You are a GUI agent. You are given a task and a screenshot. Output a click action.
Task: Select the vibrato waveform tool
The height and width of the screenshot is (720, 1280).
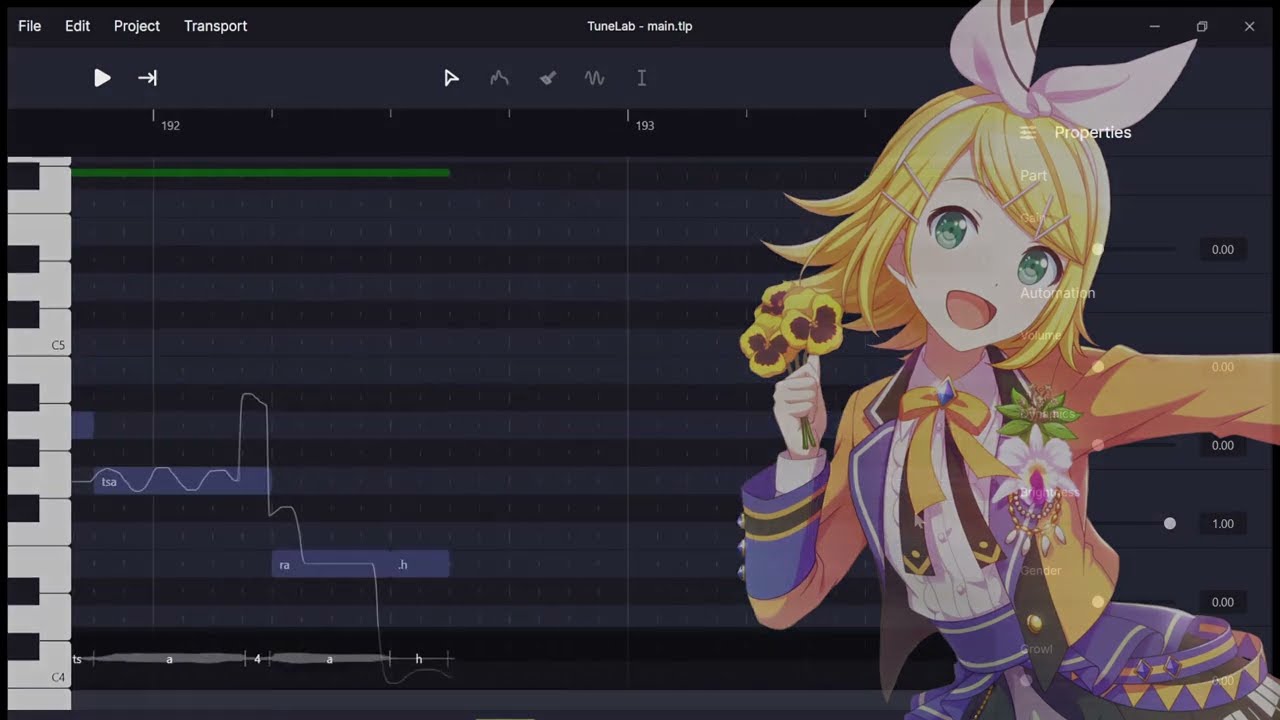point(595,78)
